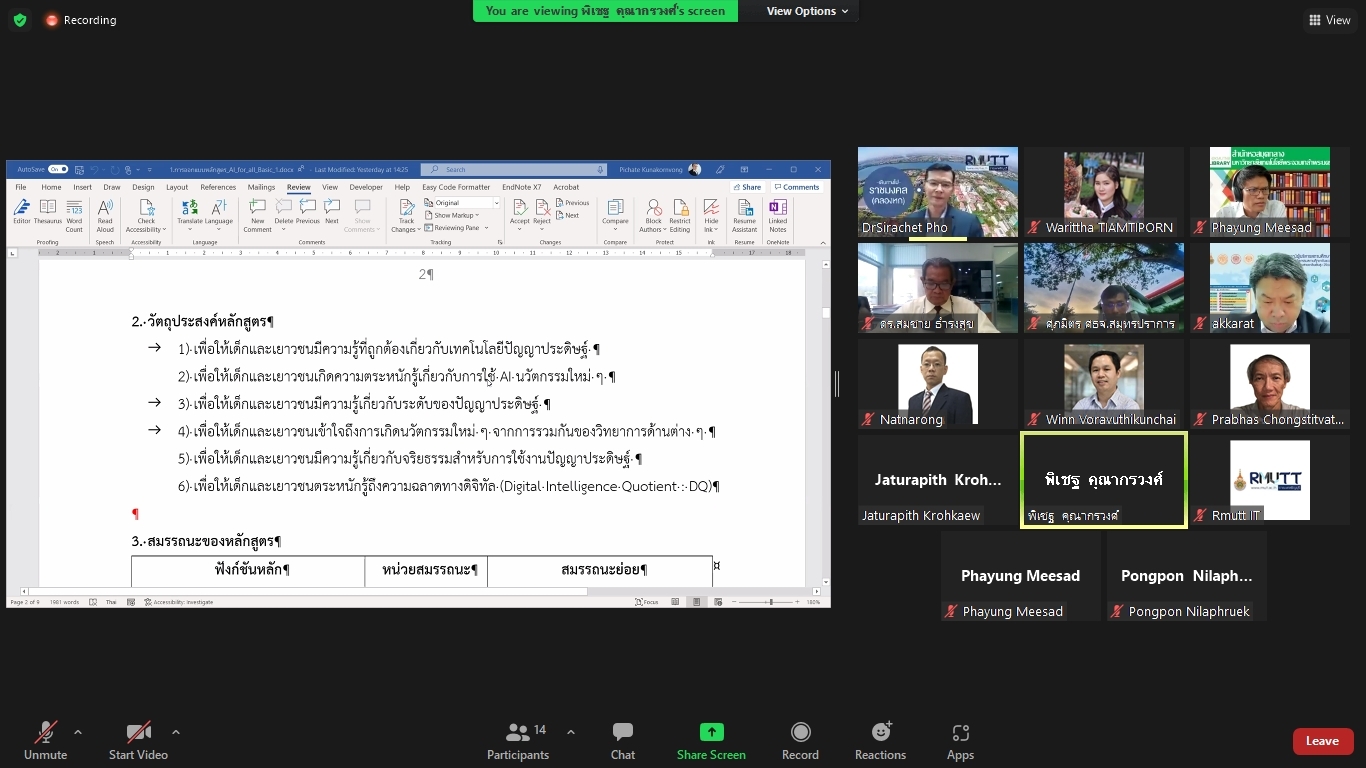The height and width of the screenshot is (768, 1366).
Task: Start Video from the Zoom toolbar
Action: coord(138,741)
